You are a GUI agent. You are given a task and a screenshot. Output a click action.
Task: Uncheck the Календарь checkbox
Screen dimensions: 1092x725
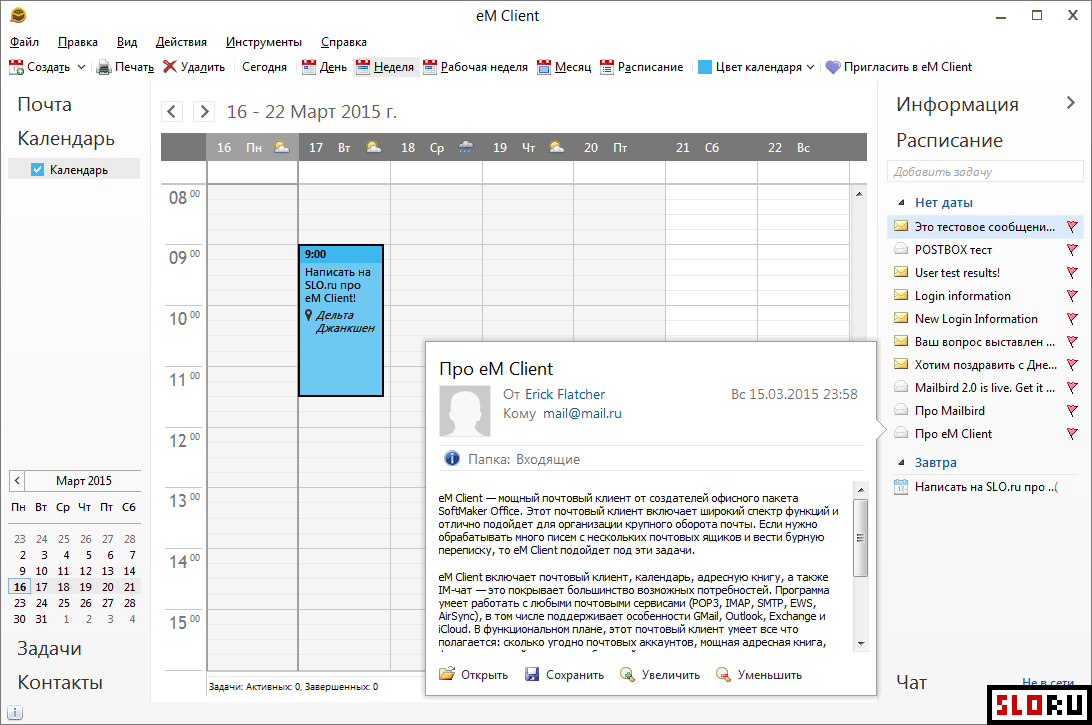(x=38, y=169)
